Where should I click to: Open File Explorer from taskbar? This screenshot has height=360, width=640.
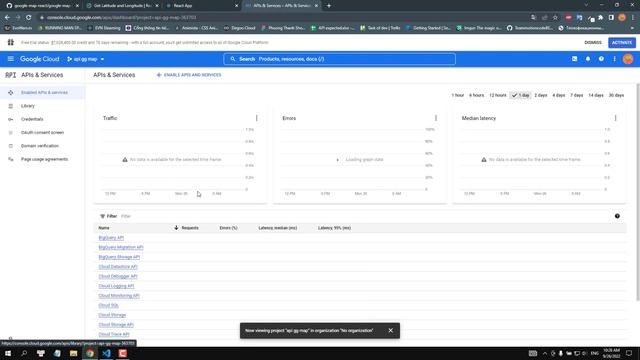point(73,353)
